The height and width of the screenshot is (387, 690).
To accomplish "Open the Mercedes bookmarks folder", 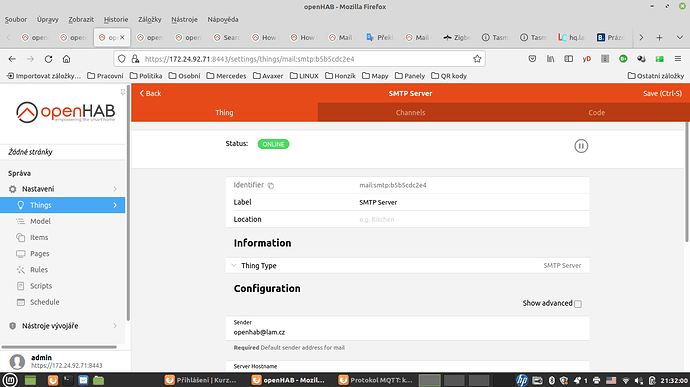I will coord(226,76).
